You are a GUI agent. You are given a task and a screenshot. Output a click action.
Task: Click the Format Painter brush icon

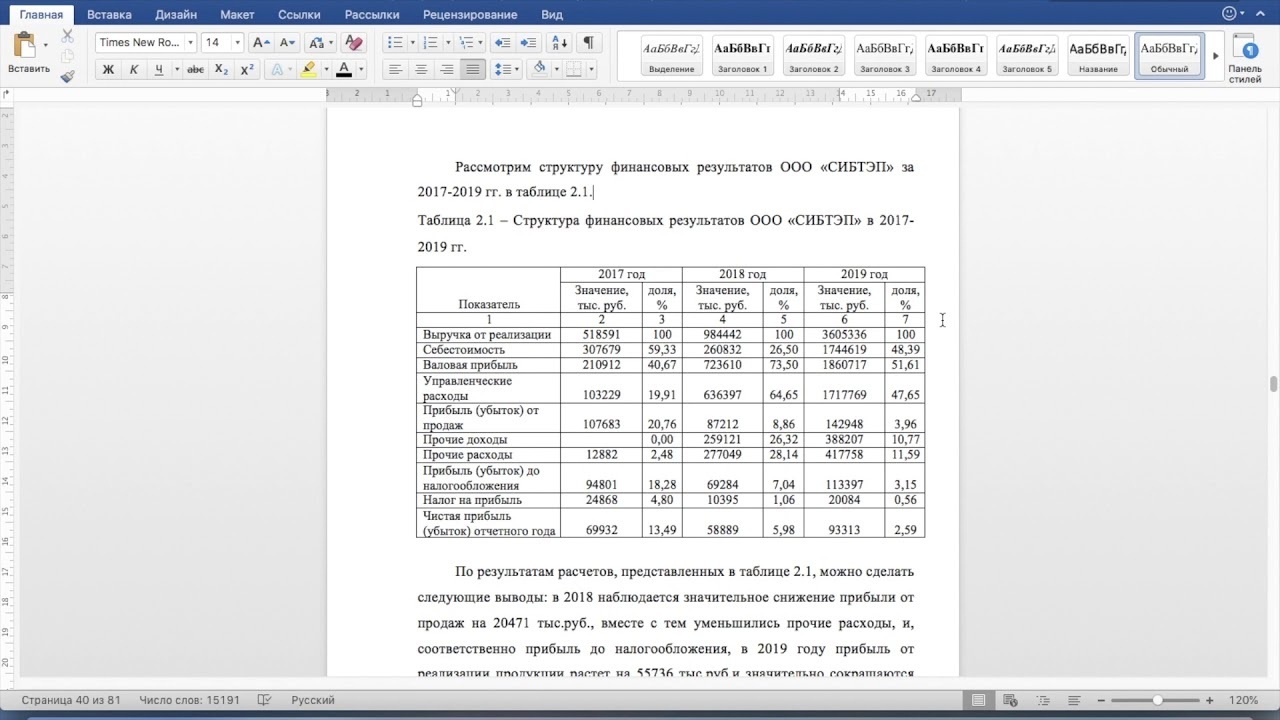[x=67, y=75]
